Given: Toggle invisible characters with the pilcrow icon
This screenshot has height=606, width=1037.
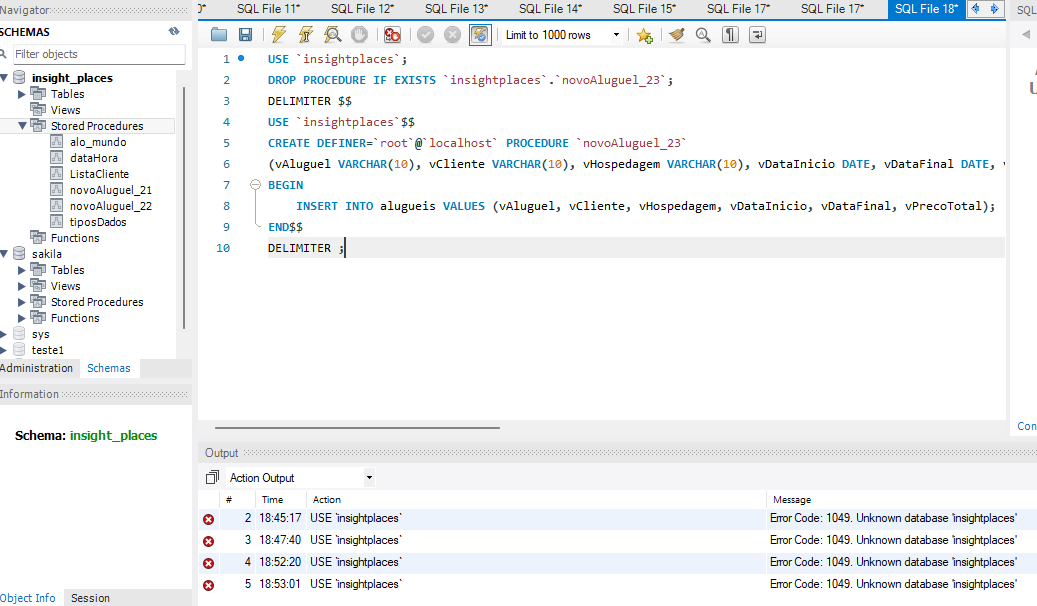Looking at the screenshot, I should [x=731, y=35].
